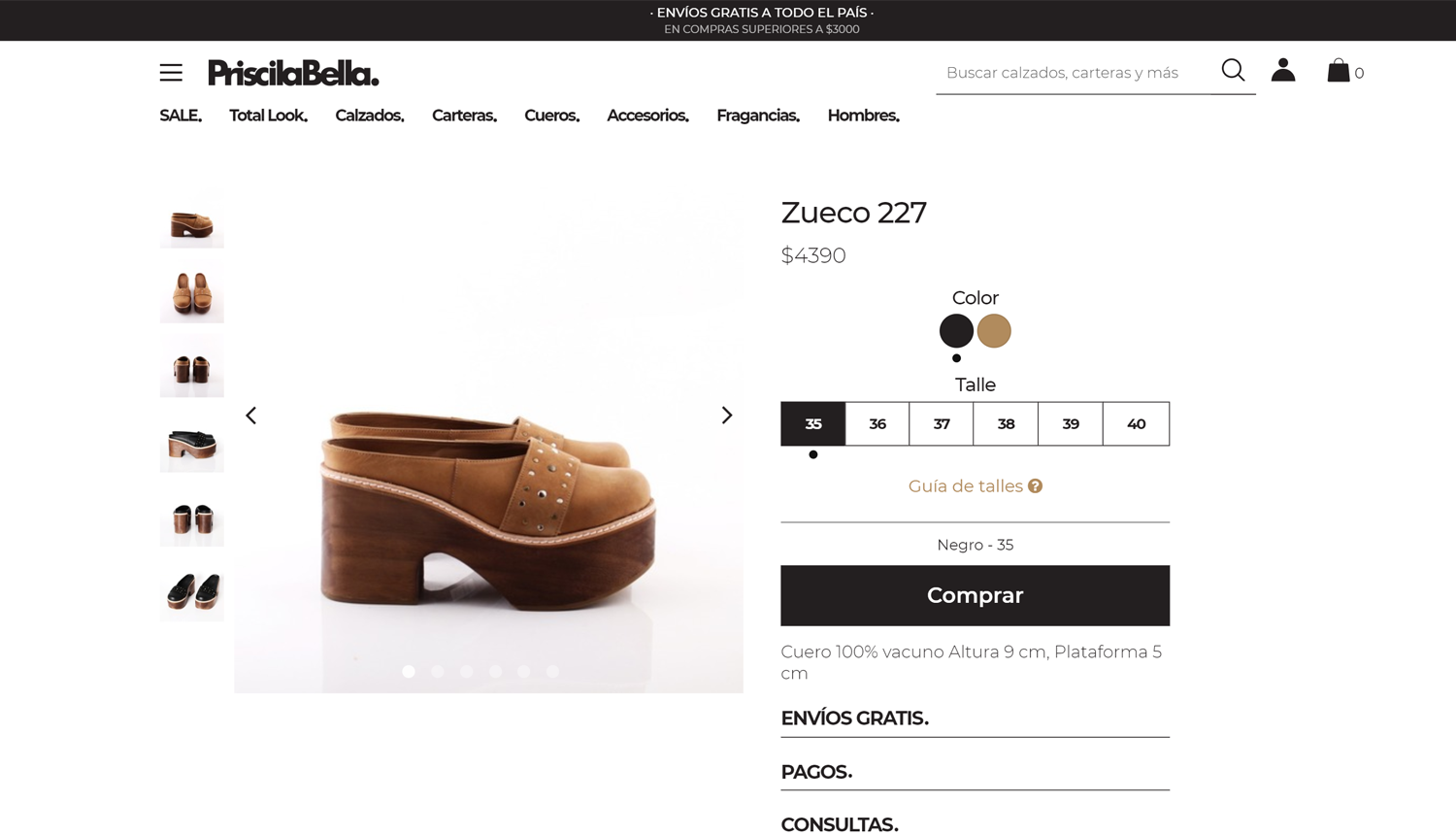The image size is (1456, 835).
Task: Select size 40
Action: (x=1136, y=424)
